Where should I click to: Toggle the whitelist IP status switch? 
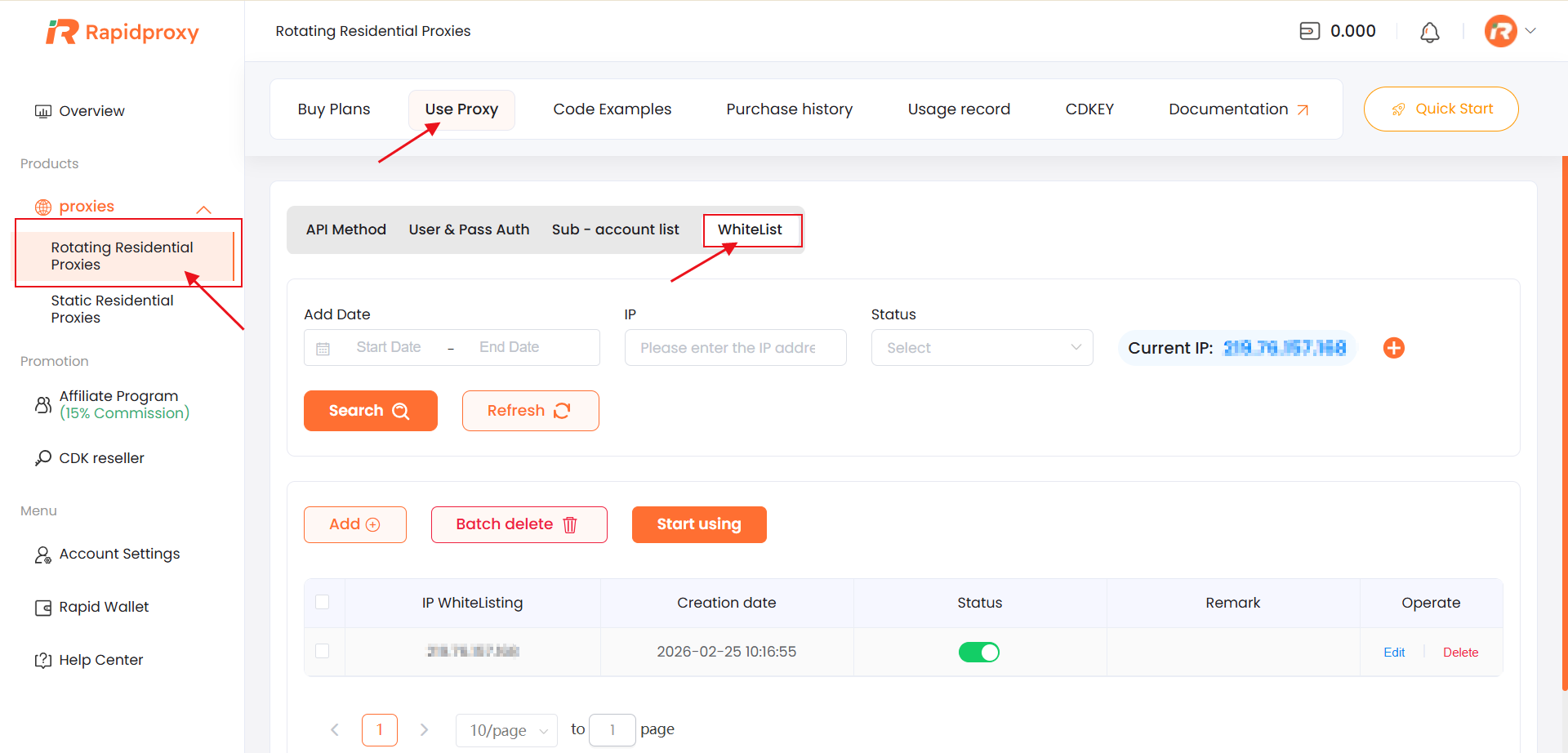[978, 652]
